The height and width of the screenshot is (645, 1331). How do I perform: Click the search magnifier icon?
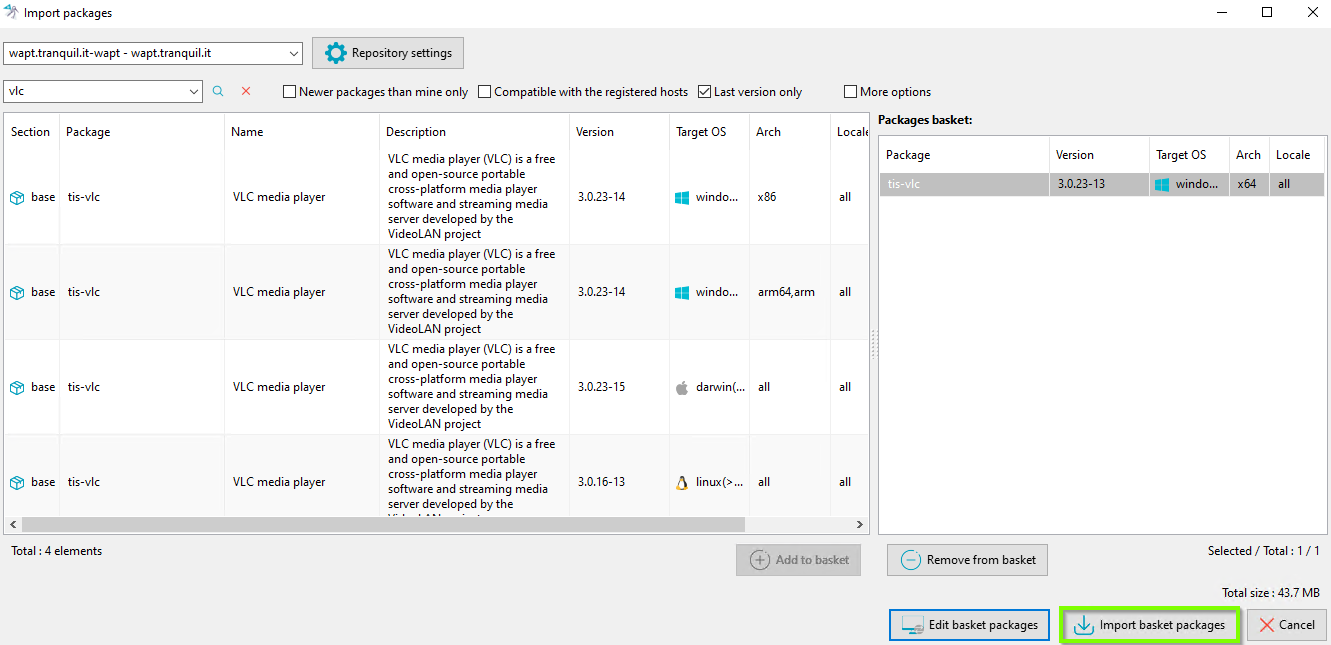219,91
